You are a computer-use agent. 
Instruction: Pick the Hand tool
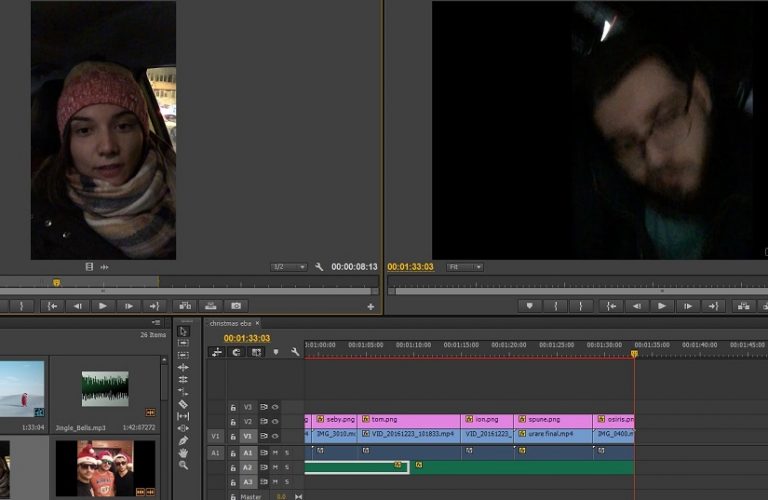tap(183, 453)
